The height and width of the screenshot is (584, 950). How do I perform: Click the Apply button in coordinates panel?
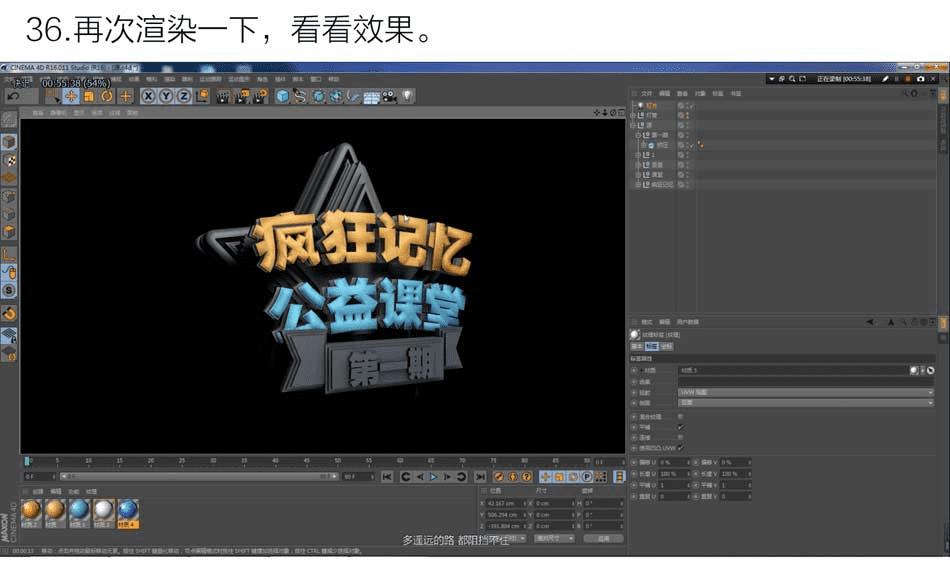603,539
